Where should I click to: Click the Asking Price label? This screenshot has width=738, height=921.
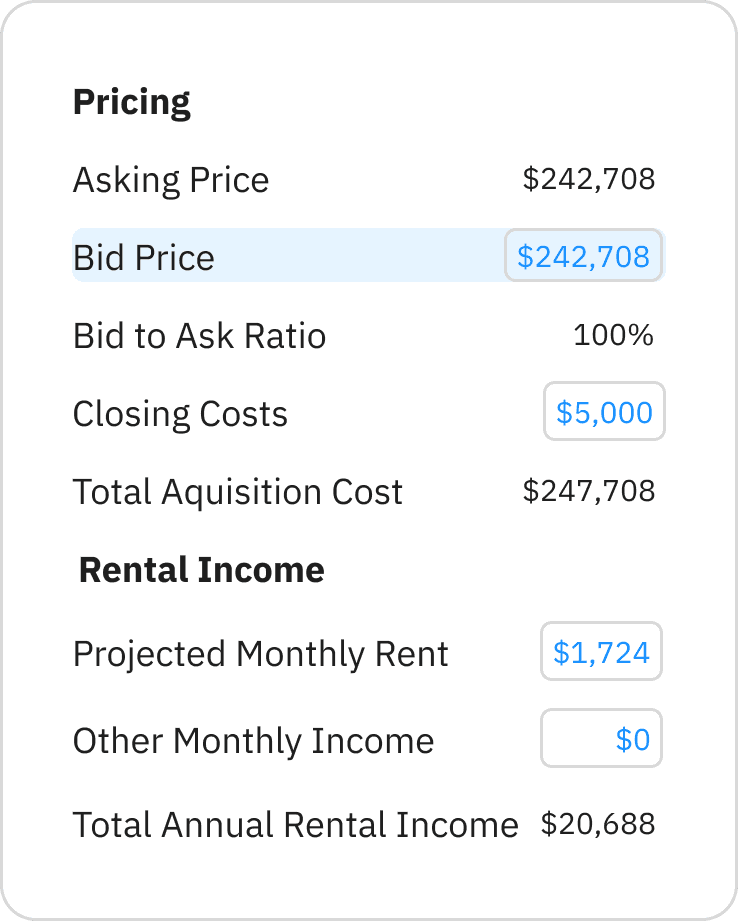(x=171, y=180)
